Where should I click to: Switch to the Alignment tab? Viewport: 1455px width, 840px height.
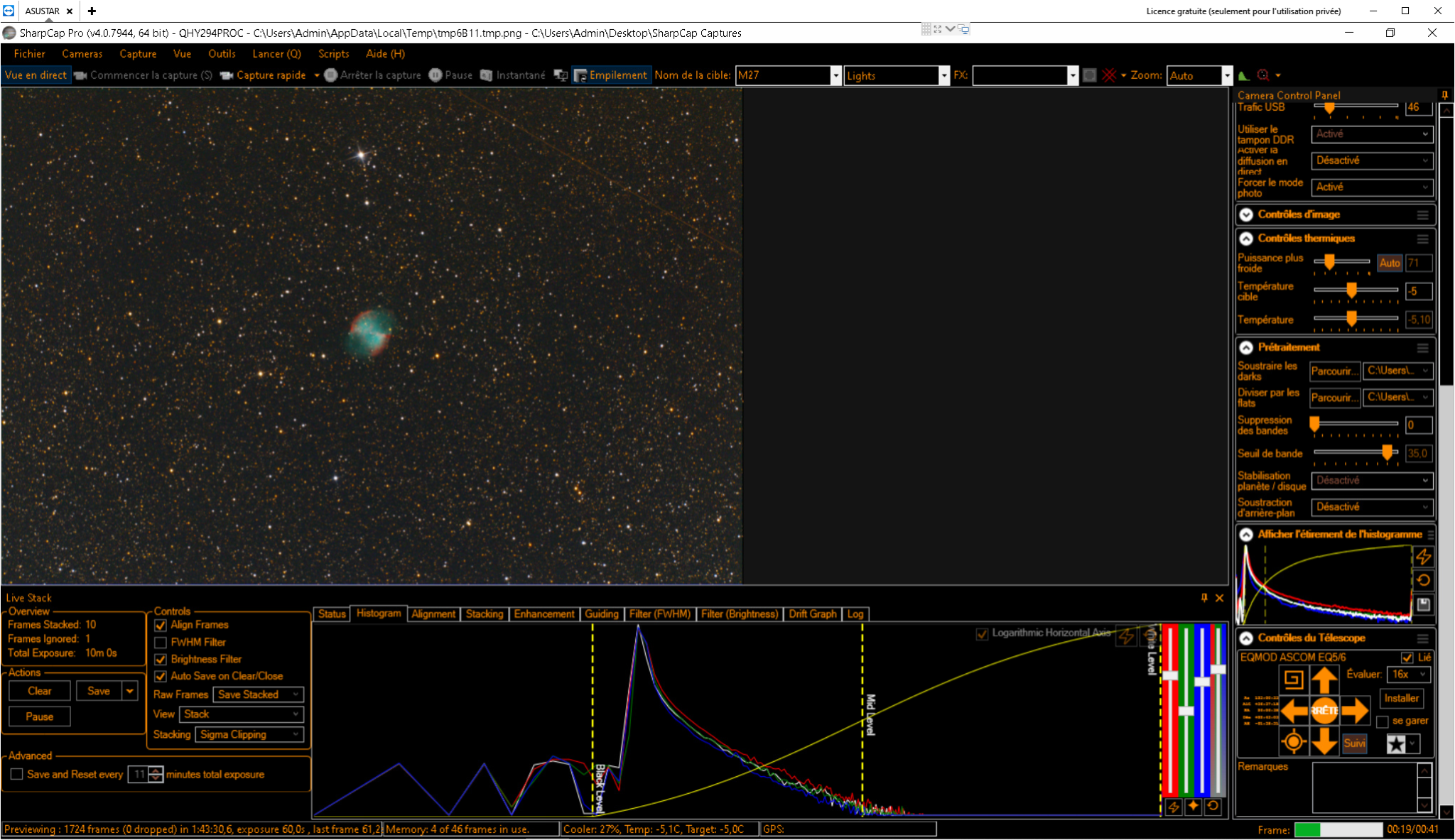click(433, 614)
